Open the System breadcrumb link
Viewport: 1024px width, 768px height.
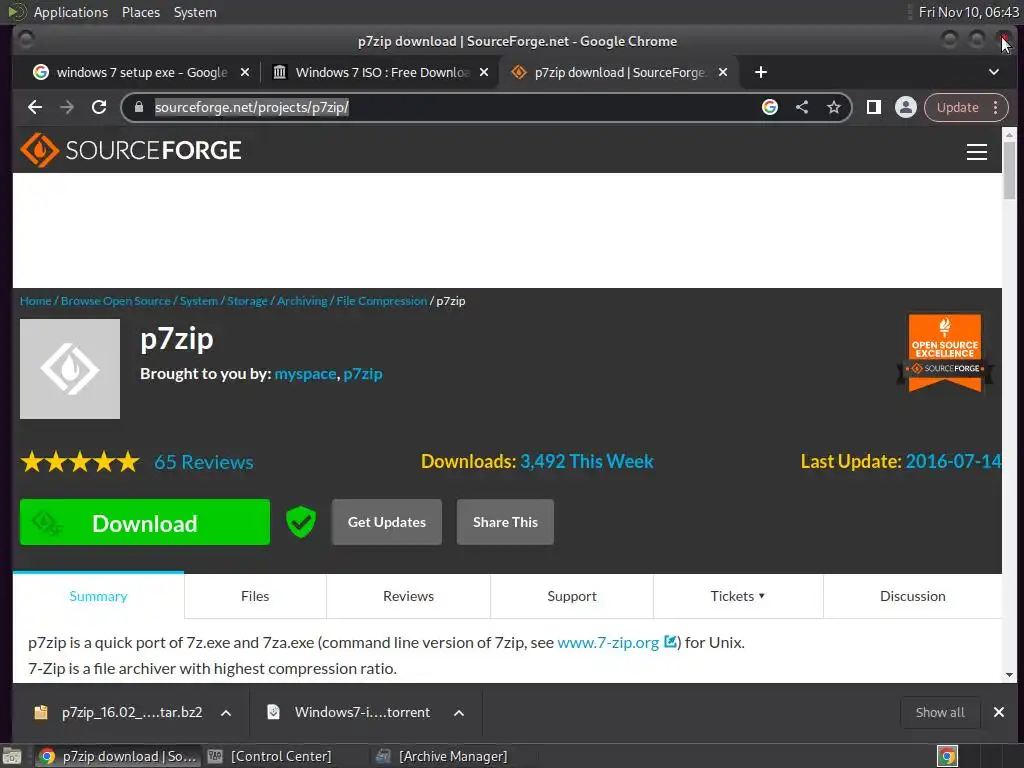coord(199,301)
